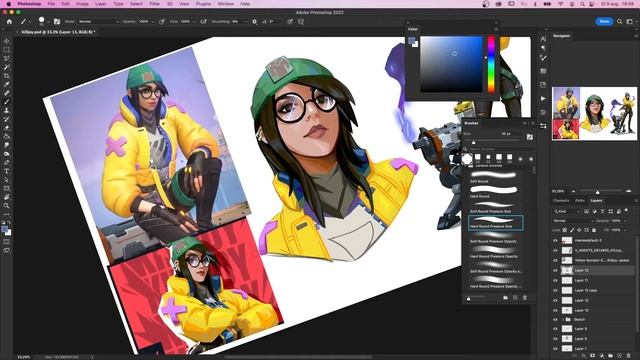Select the Brush tool in left toolbar
The height and width of the screenshot is (360, 640).
(7, 102)
